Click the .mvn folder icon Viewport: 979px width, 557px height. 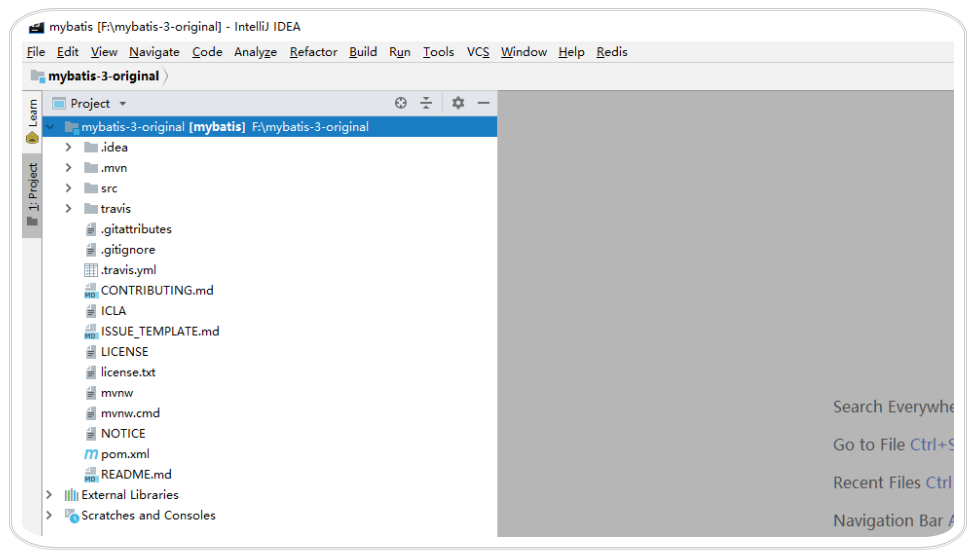91,168
